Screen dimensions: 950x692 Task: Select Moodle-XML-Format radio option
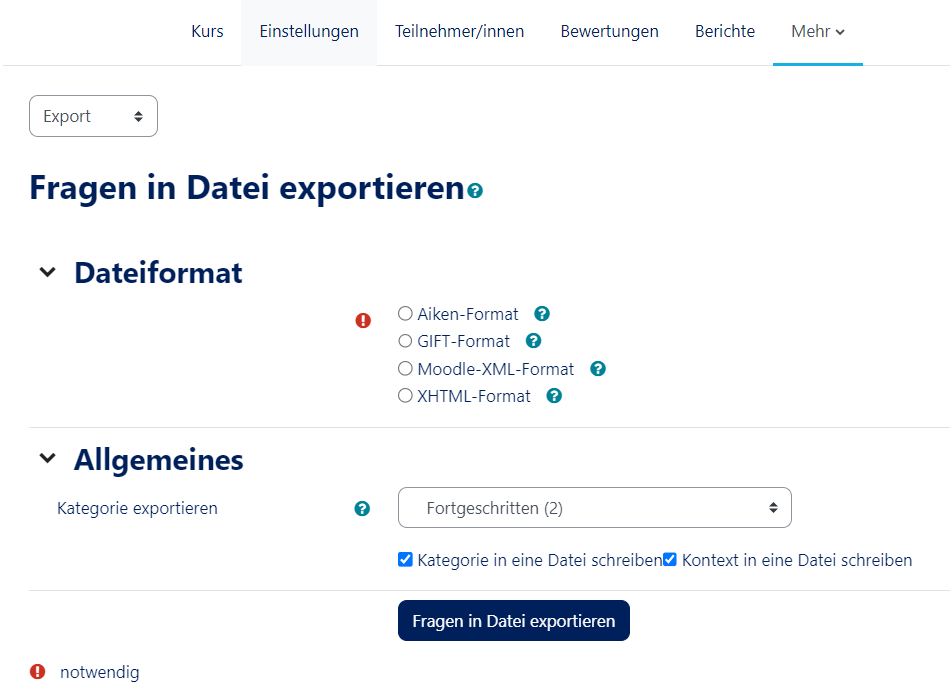pyautogui.click(x=405, y=369)
